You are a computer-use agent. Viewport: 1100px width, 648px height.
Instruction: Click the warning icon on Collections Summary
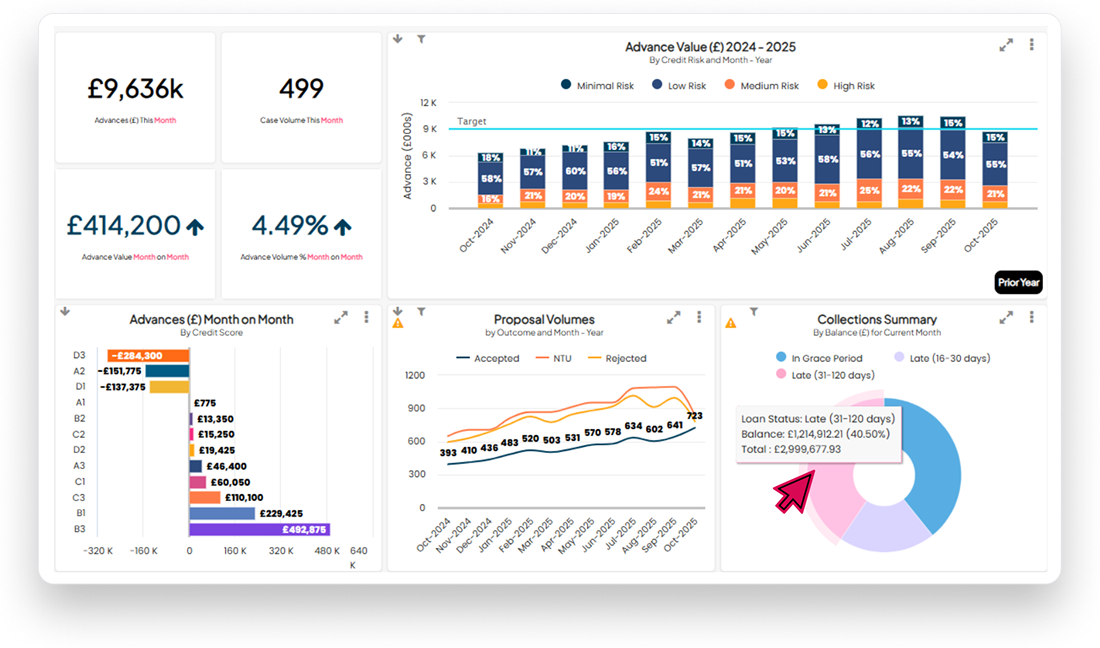coord(730,323)
